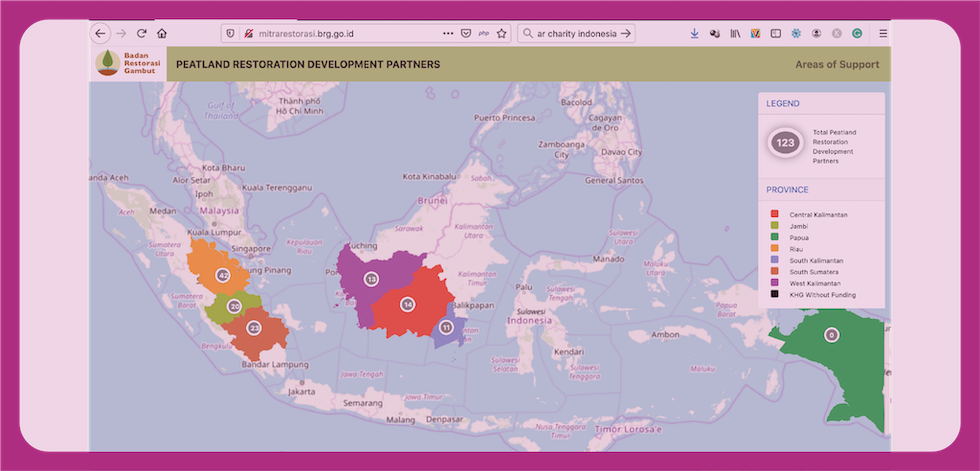Click the colorful square extension icon
Image resolution: width=980 pixels, height=471 pixels.
755,34
